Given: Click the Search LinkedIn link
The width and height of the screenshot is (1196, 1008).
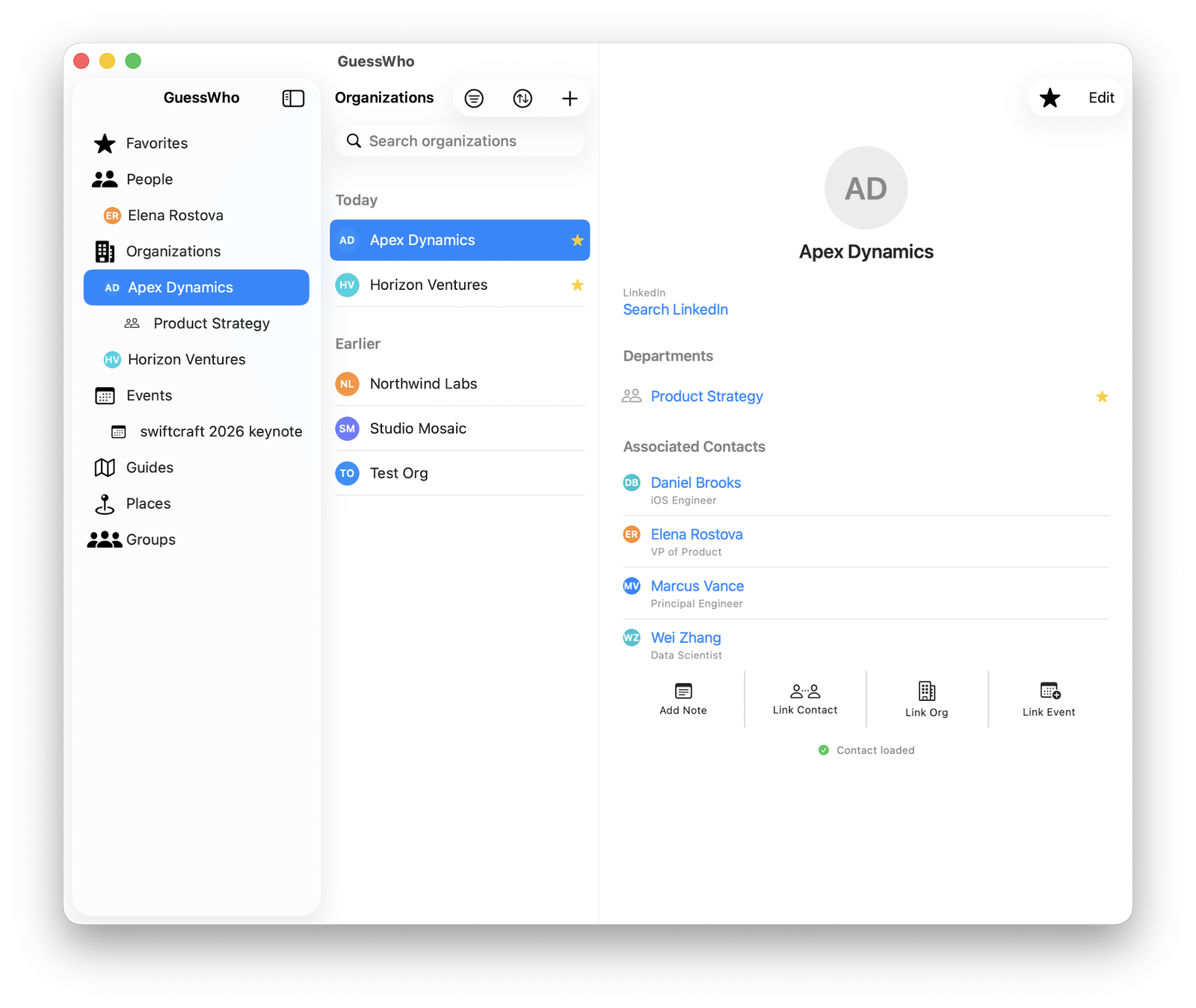Looking at the screenshot, I should (x=675, y=309).
